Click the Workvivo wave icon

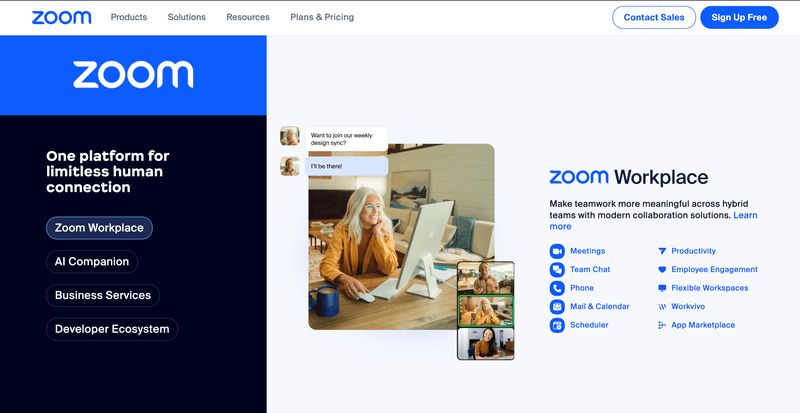662,307
